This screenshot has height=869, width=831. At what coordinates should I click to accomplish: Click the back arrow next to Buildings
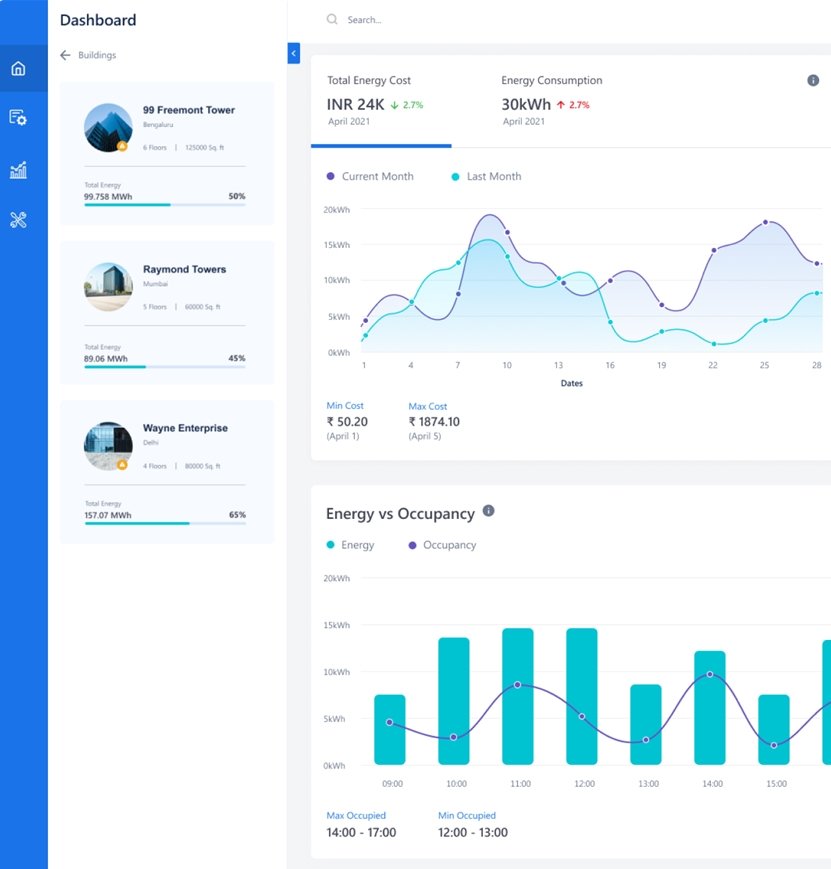coord(66,55)
